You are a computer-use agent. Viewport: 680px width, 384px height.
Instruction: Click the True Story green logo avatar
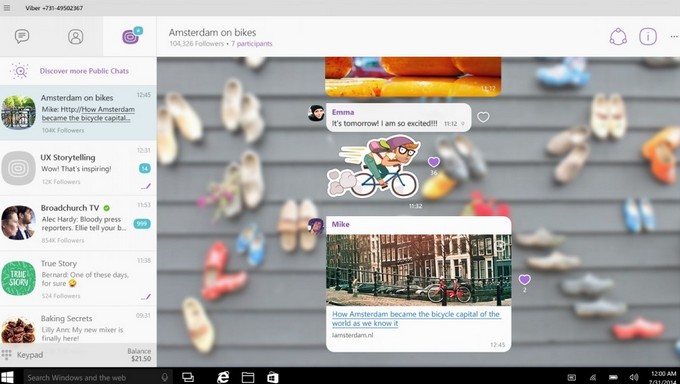[18, 278]
